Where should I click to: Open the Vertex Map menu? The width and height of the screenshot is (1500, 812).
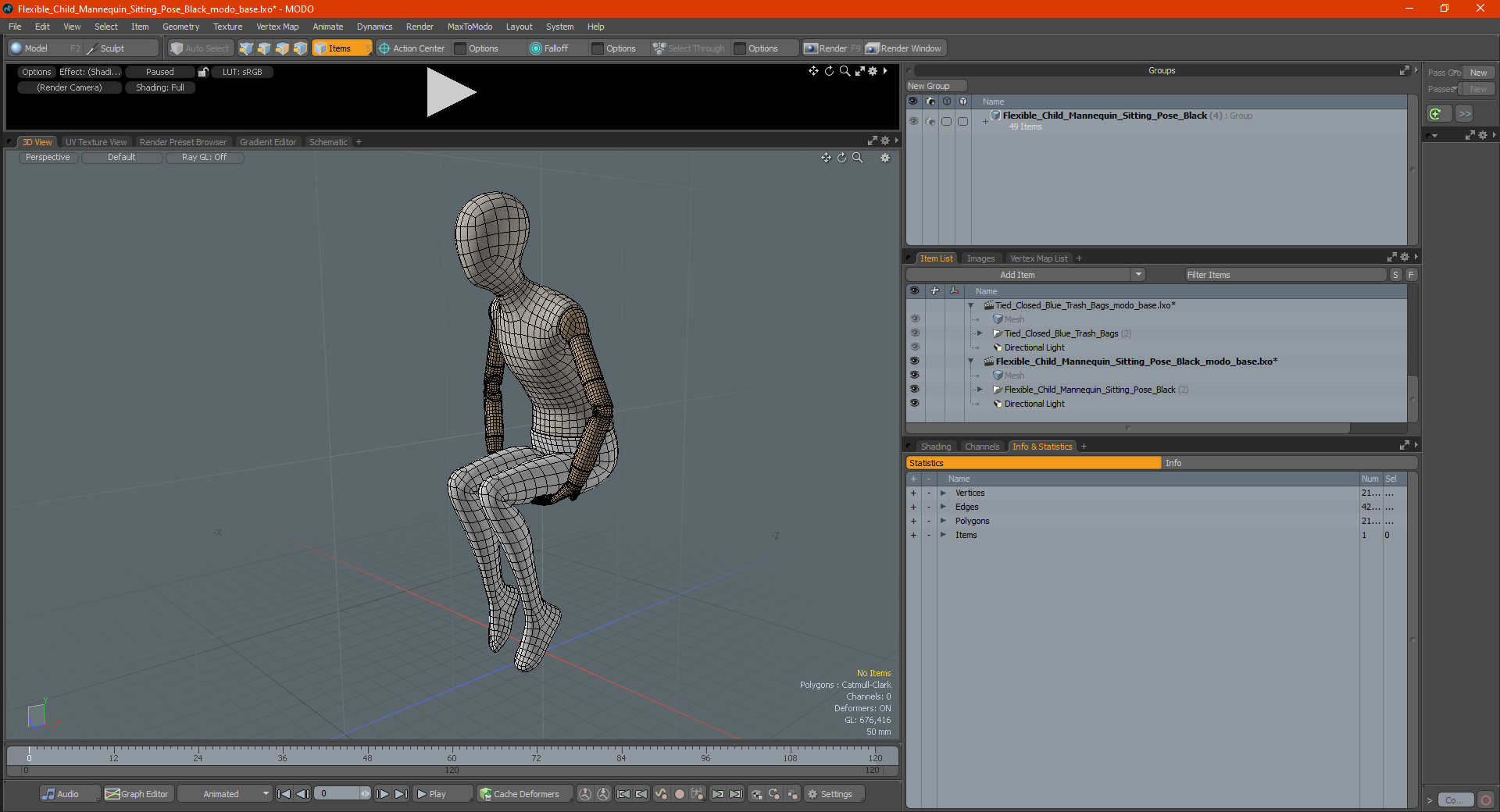click(x=277, y=27)
